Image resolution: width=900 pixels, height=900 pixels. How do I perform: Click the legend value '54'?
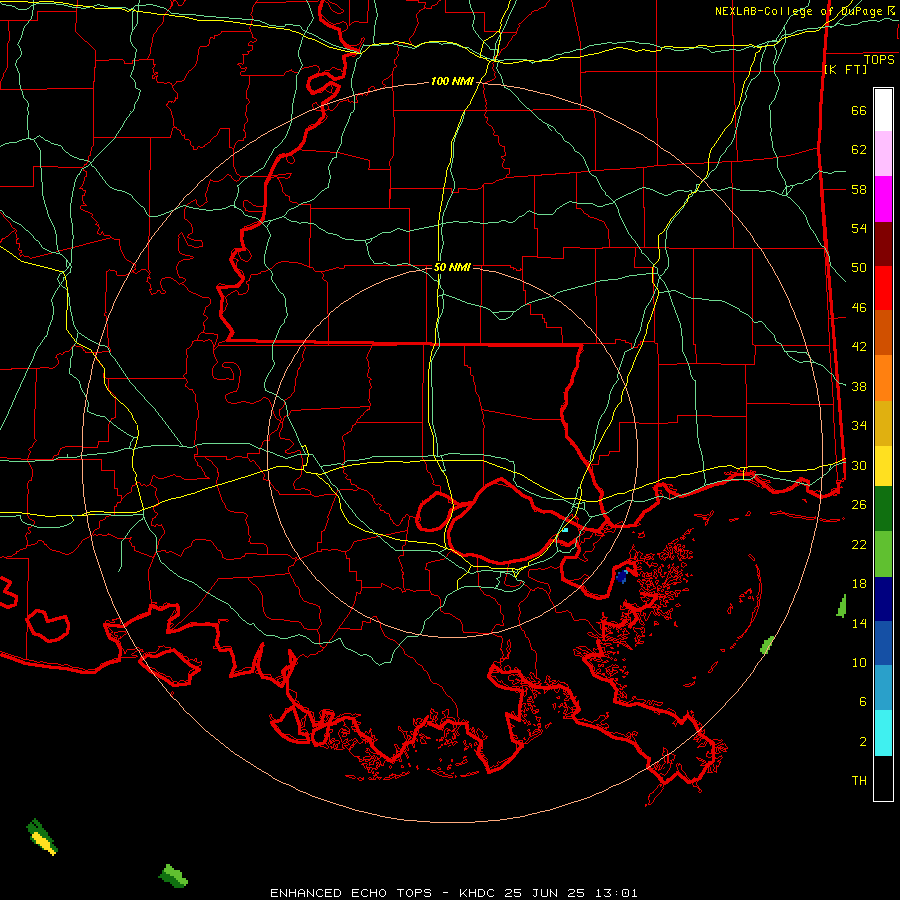tap(859, 228)
